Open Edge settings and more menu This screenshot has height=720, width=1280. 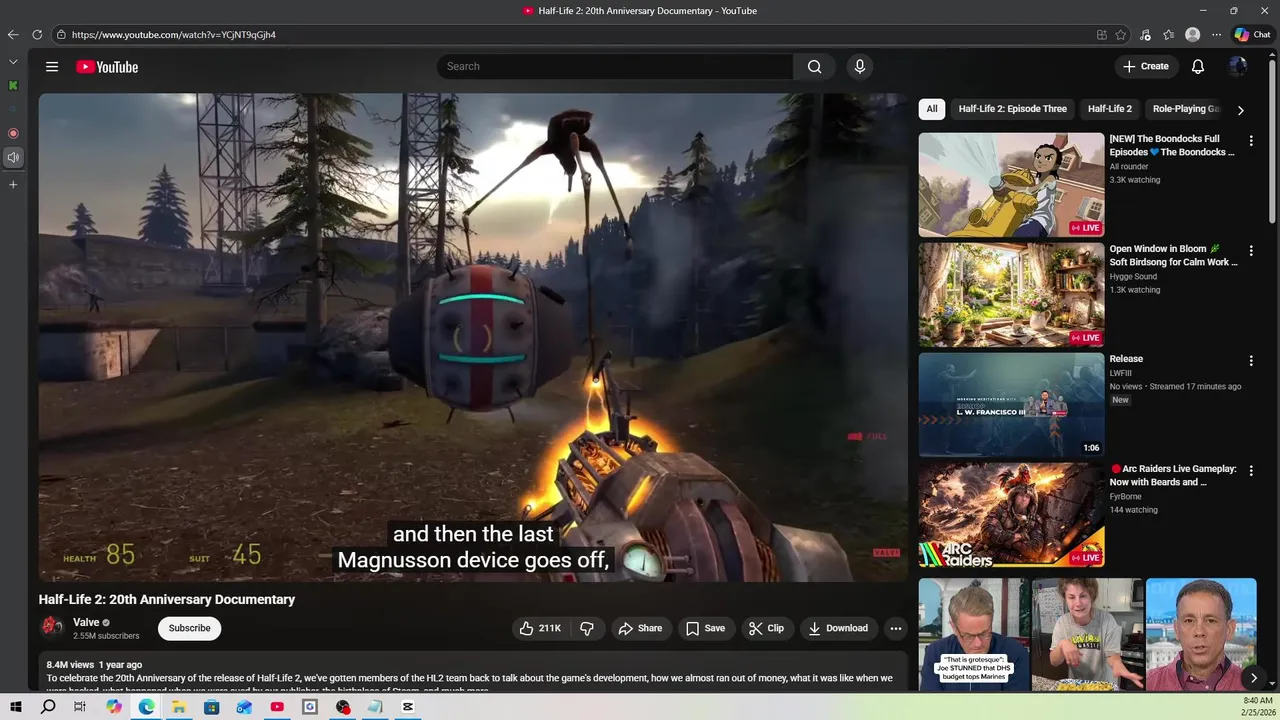point(1216,34)
